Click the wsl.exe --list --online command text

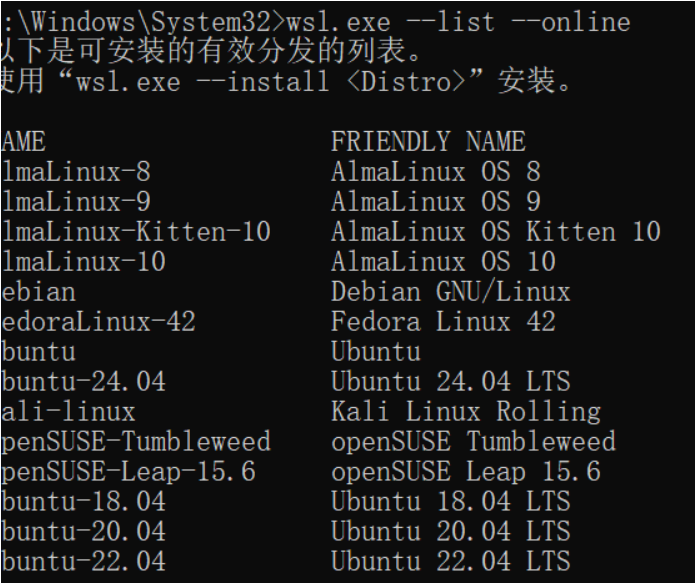tap(458, 21)
